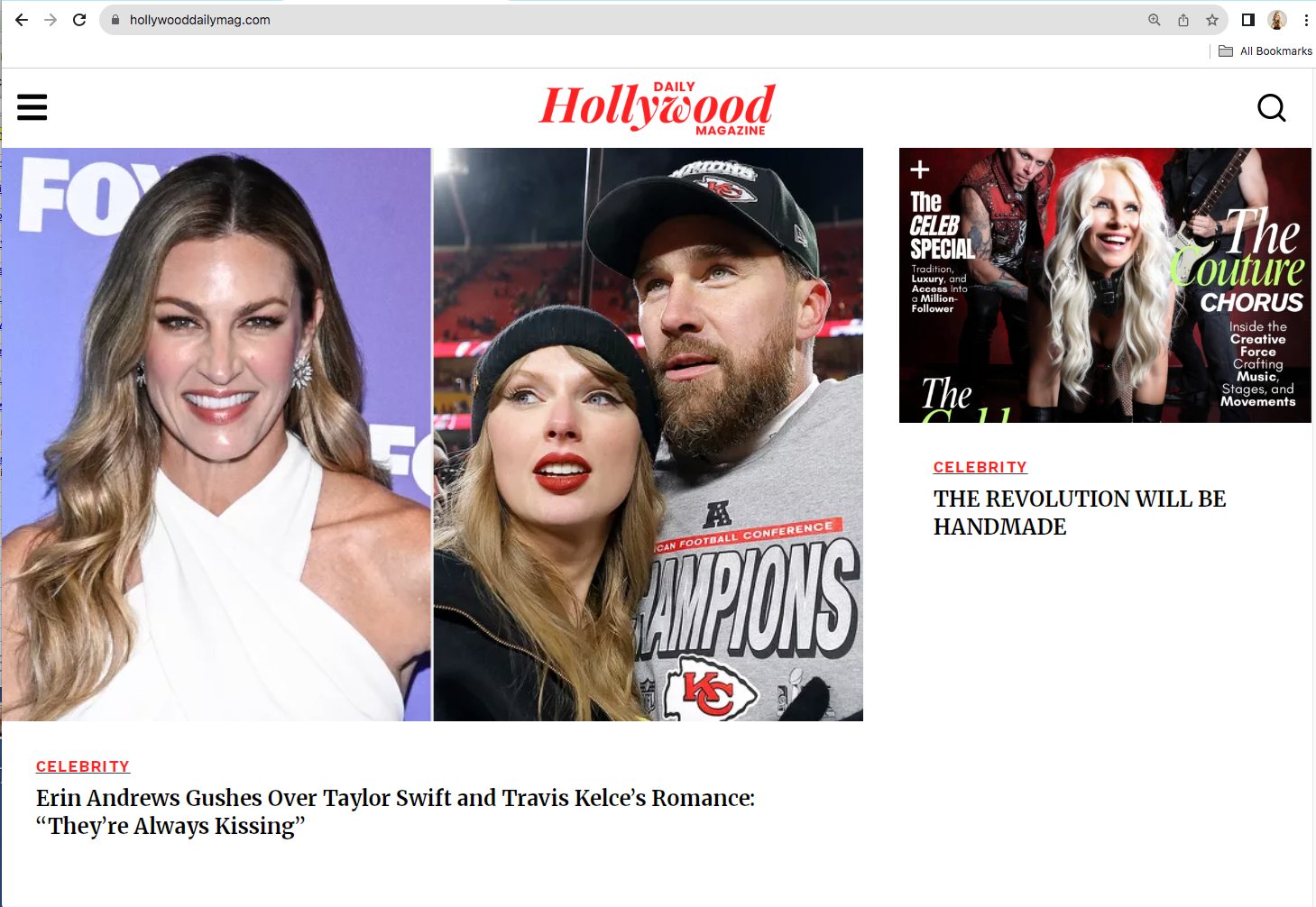
Task: Toggle the browser side panel
Action: pyautogui.click(x=1248, y=20)
